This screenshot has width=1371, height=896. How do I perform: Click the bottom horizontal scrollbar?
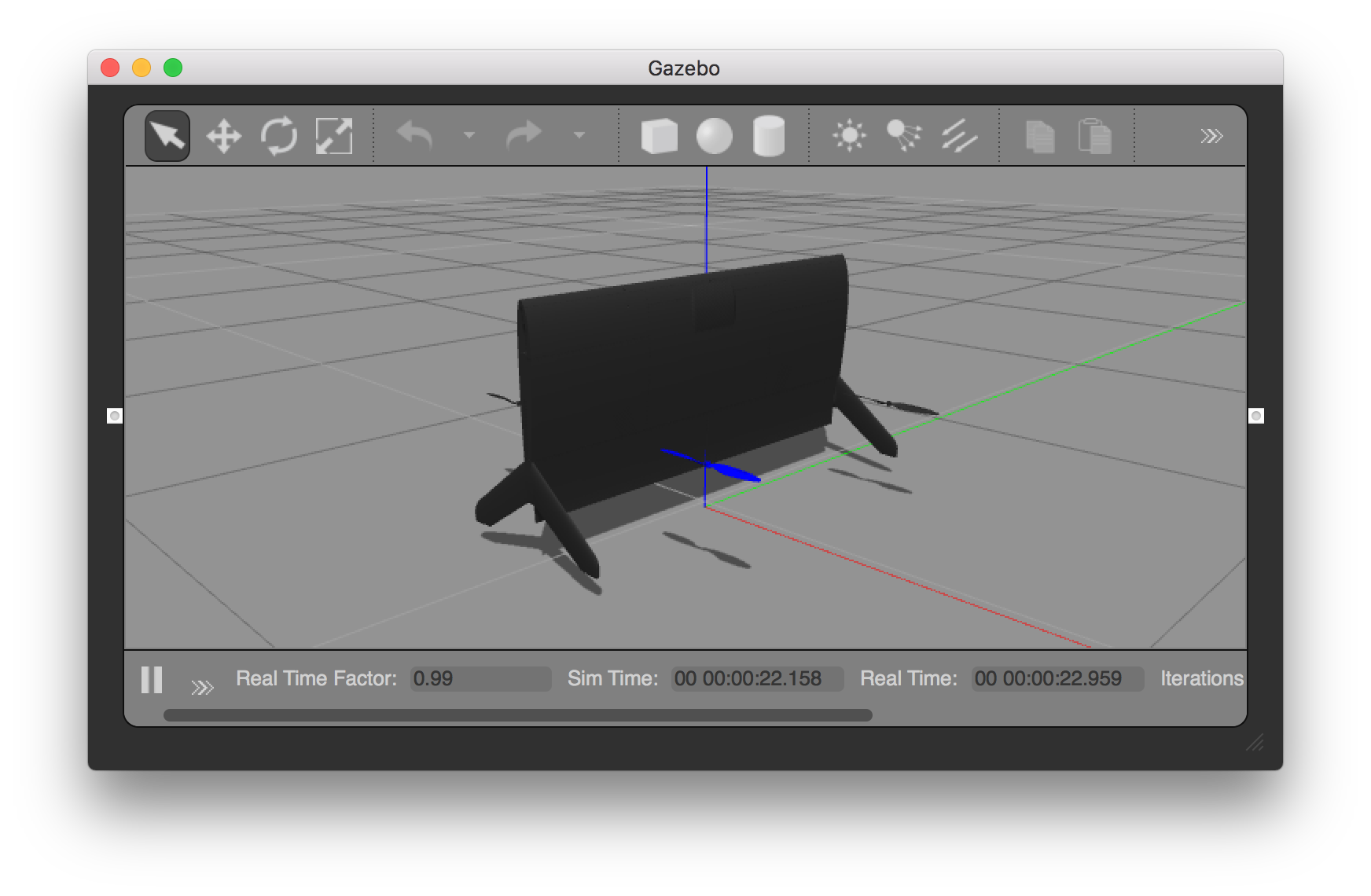point(517,715)
